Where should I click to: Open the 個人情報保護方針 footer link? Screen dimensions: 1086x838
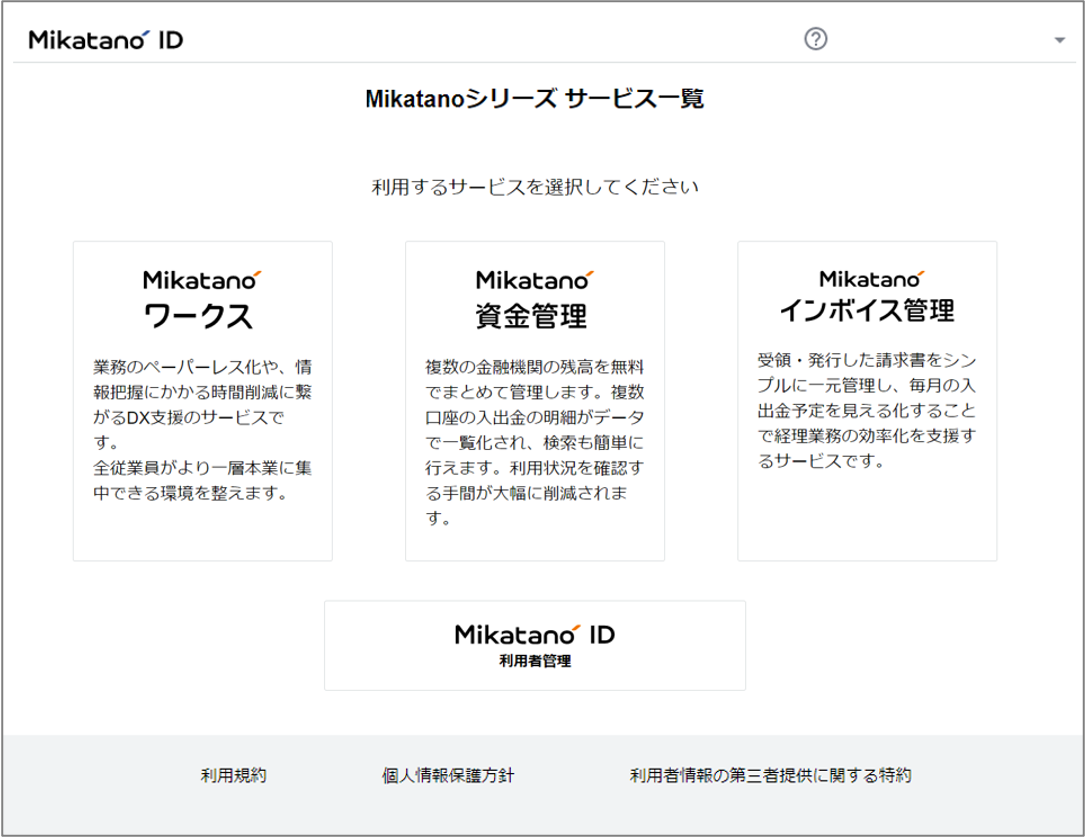point(448,776)
